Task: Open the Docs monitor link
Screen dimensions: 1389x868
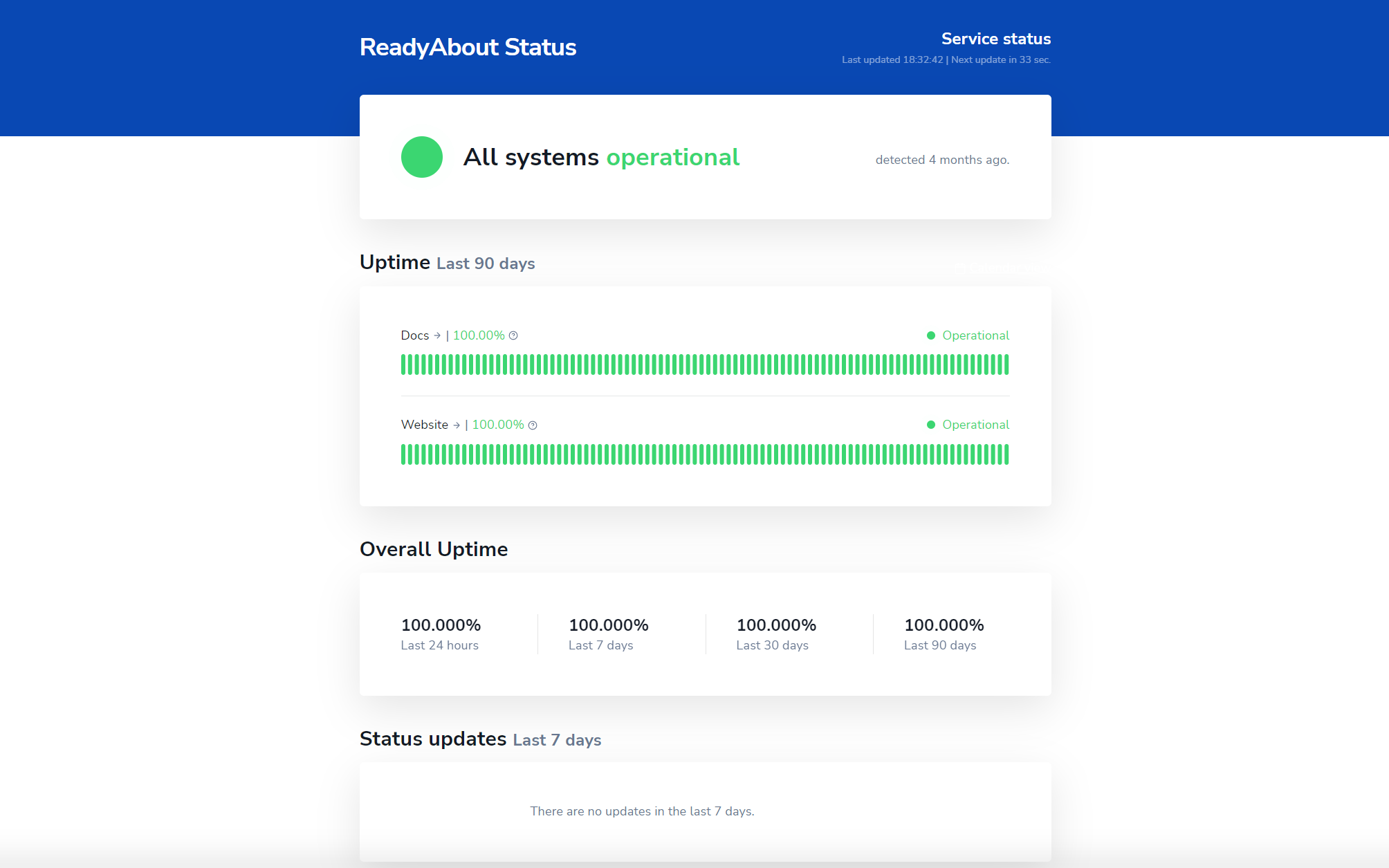Action: coord(415,335)
